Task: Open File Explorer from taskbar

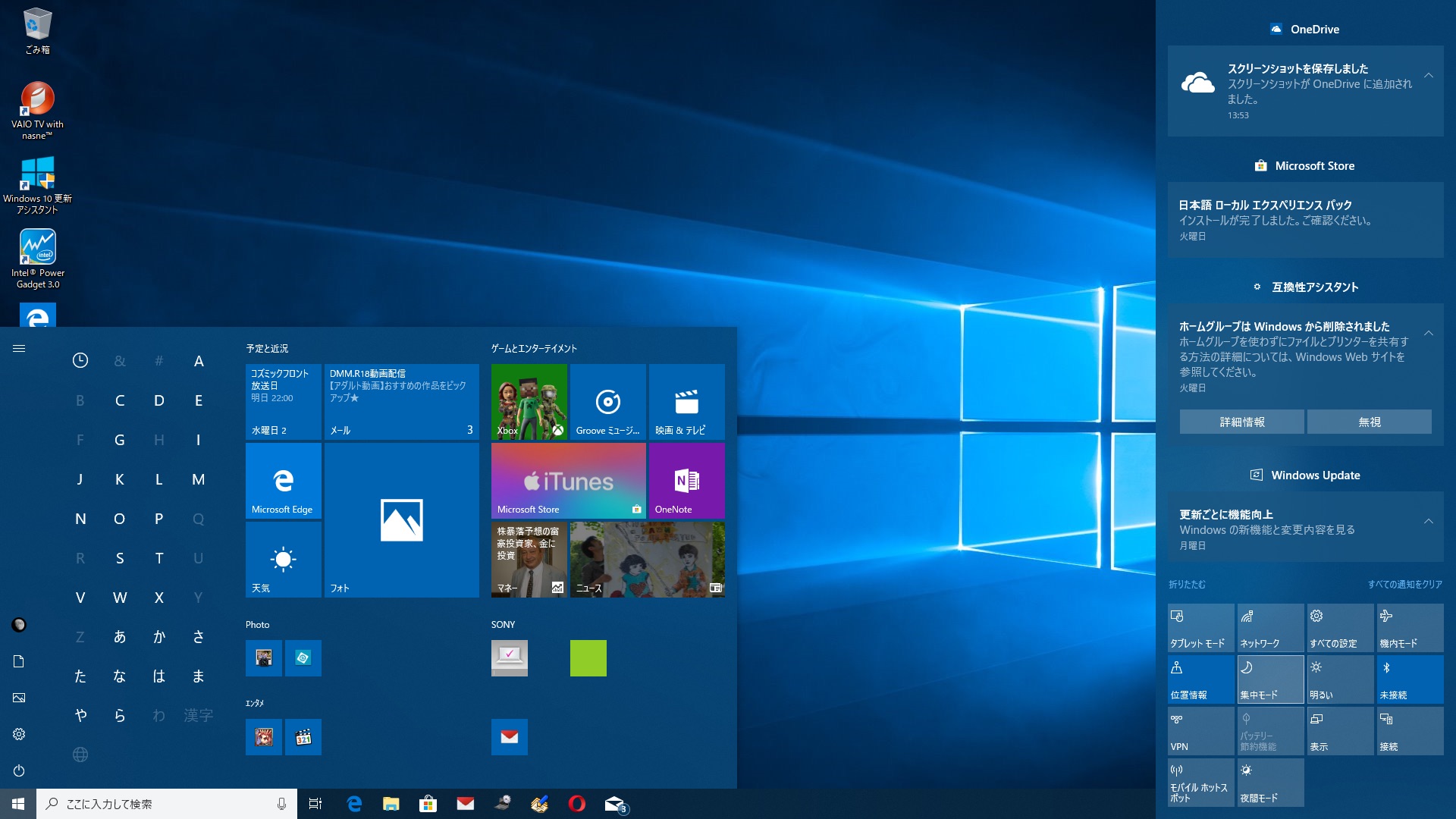Action: 391,804
